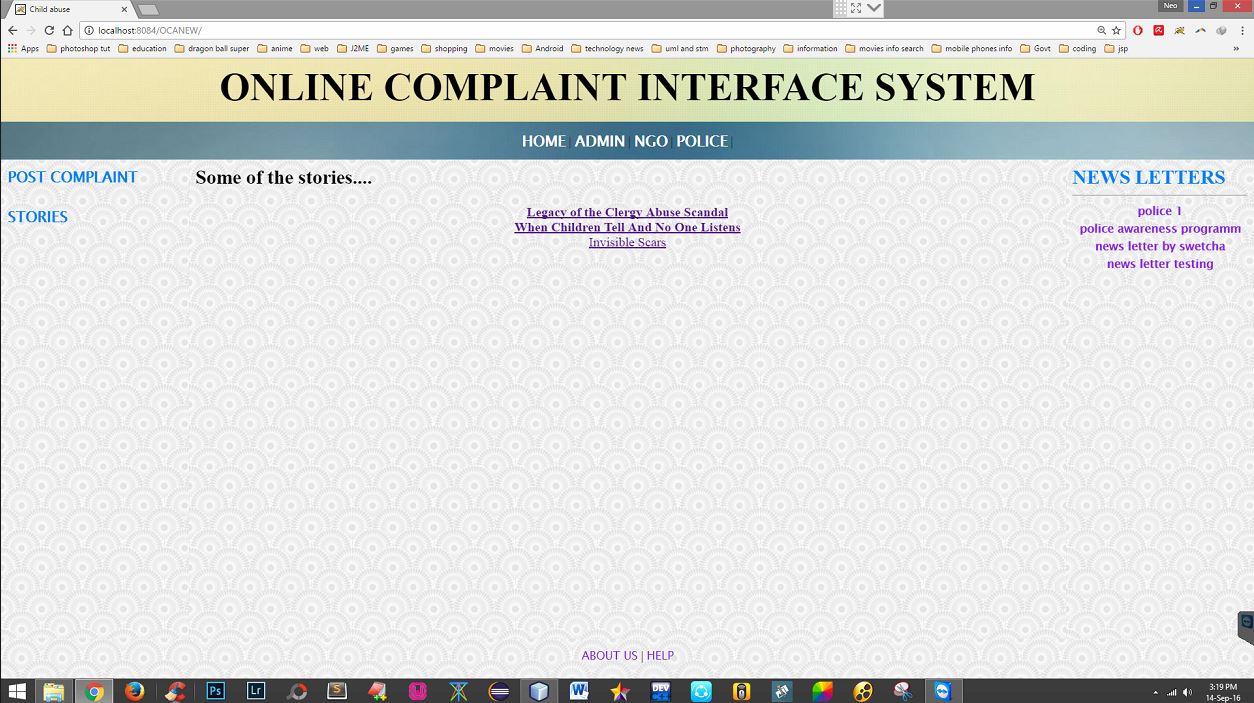Screen dimensions: 1254x703
Task: Open the mobile phones info bookmark folder
Action: coord(971,48)
